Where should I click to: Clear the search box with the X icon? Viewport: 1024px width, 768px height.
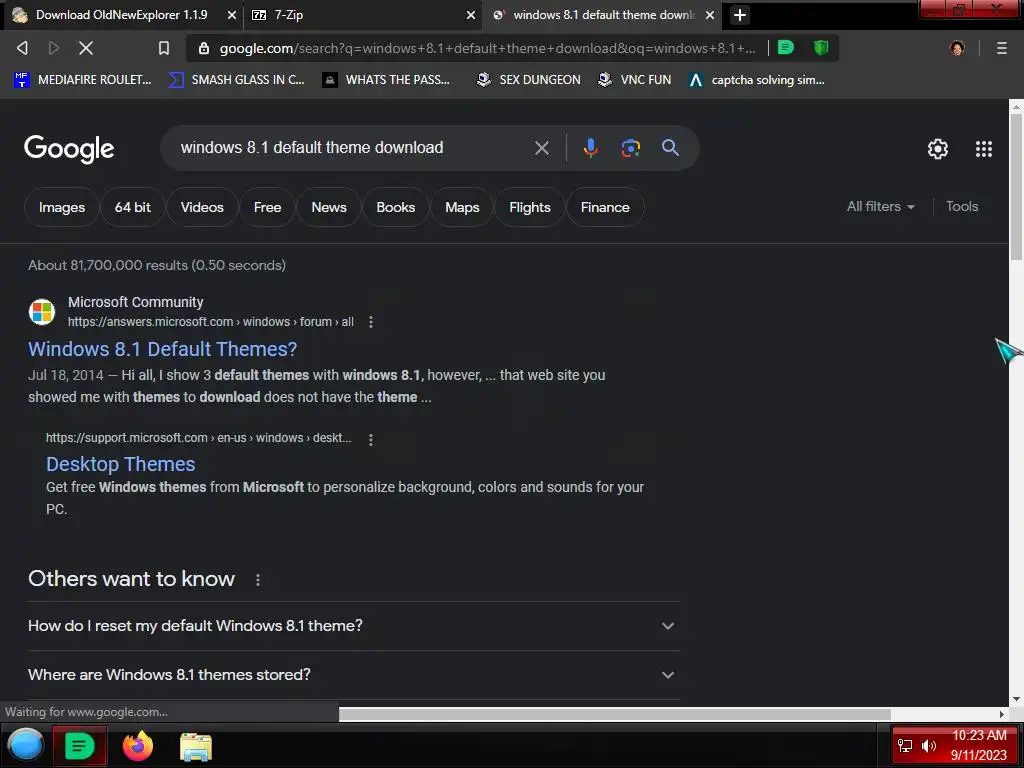pyautogui.click(x=541, y=148)
